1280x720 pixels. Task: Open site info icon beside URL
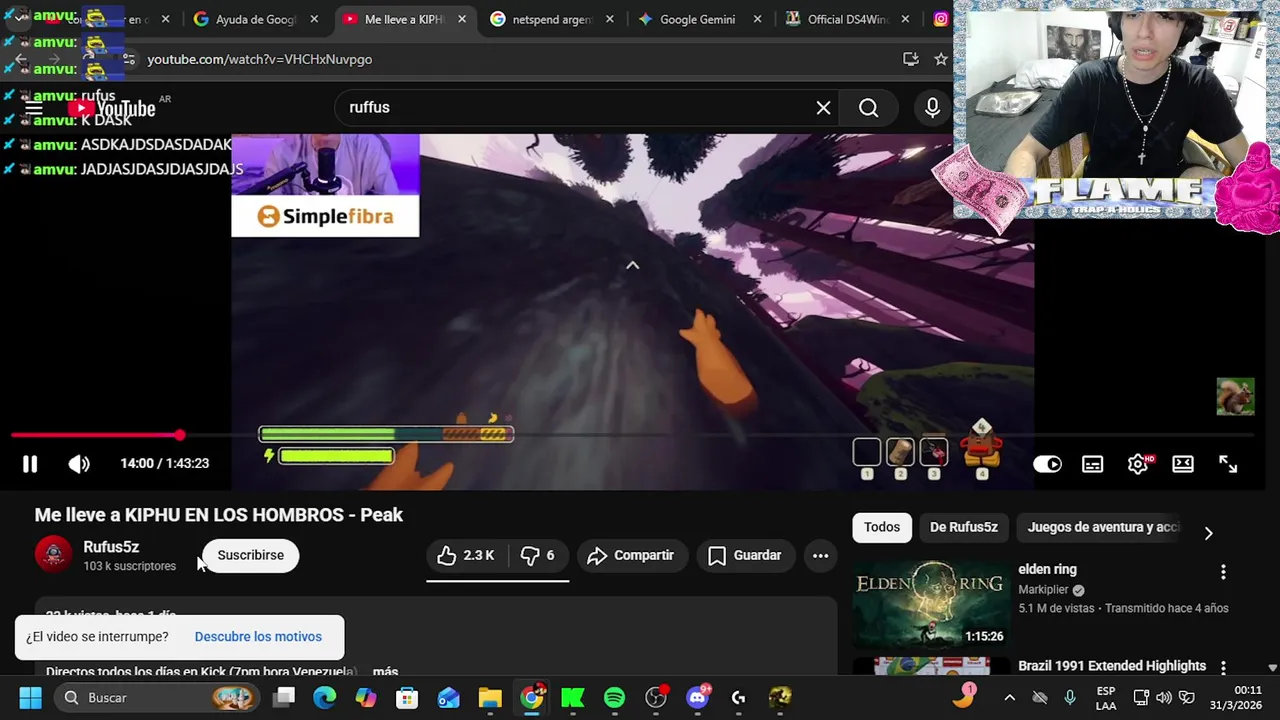128,59
